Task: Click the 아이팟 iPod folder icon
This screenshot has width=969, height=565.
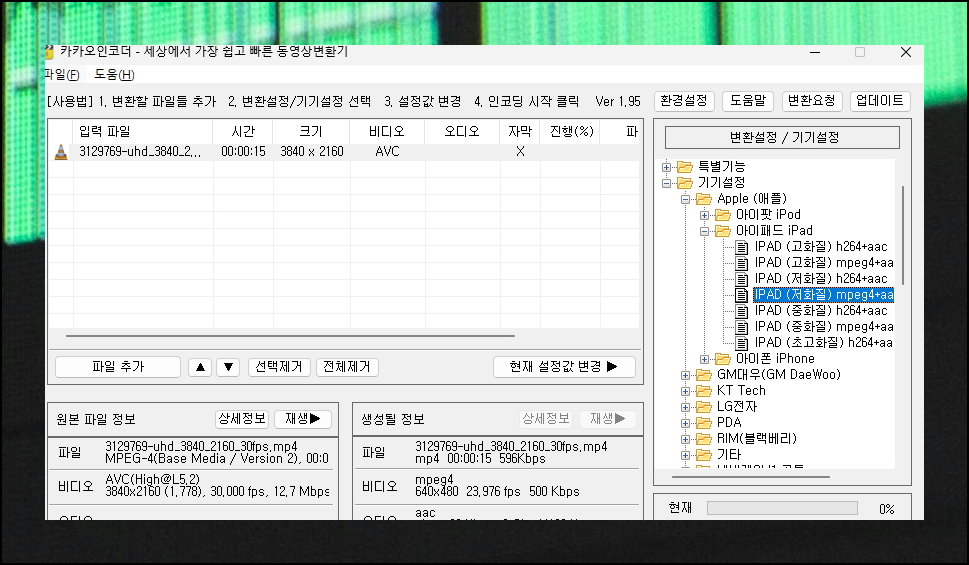Action: [722, 215]
